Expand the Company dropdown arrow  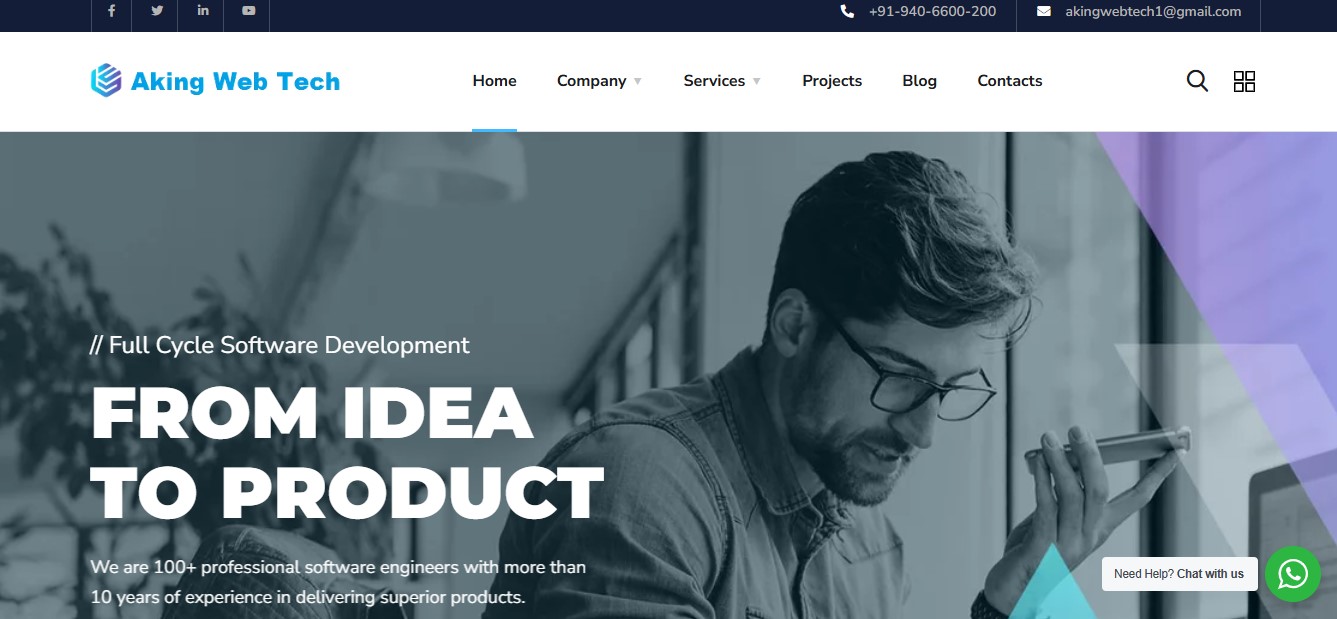638,82
